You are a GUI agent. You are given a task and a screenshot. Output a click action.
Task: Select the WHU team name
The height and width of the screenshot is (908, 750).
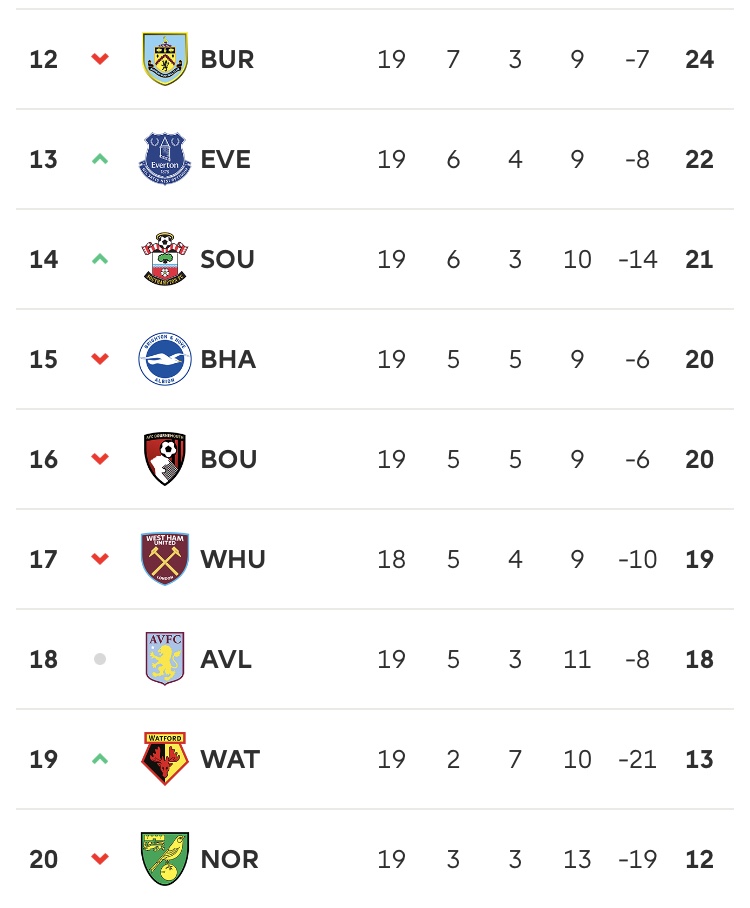(x=233, y=559)
